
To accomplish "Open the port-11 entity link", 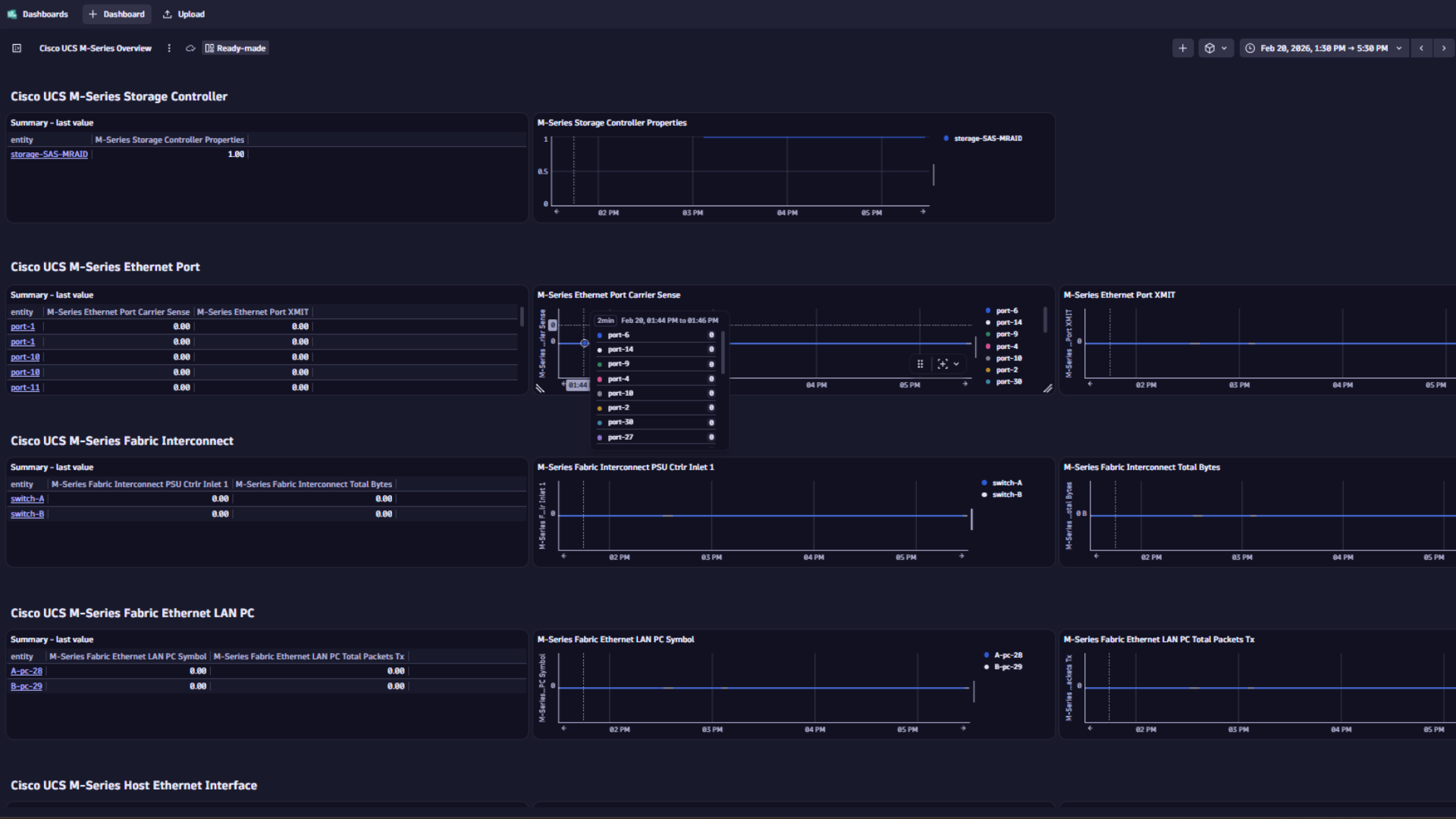I will coord(24,387).
